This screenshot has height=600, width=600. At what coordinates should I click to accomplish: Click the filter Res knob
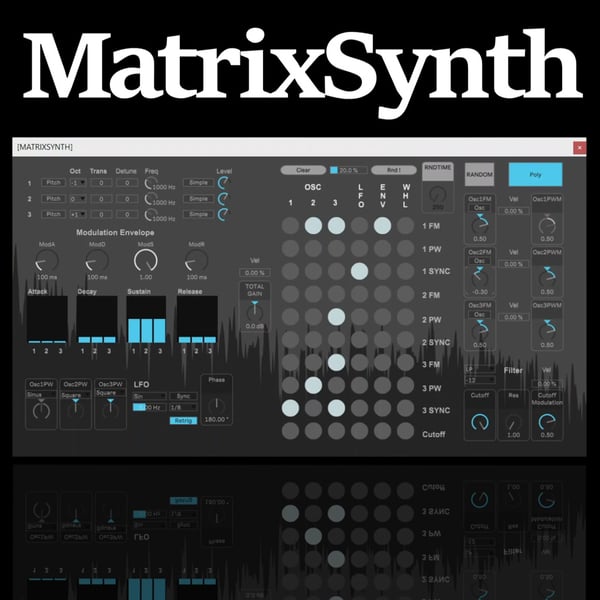513,422
